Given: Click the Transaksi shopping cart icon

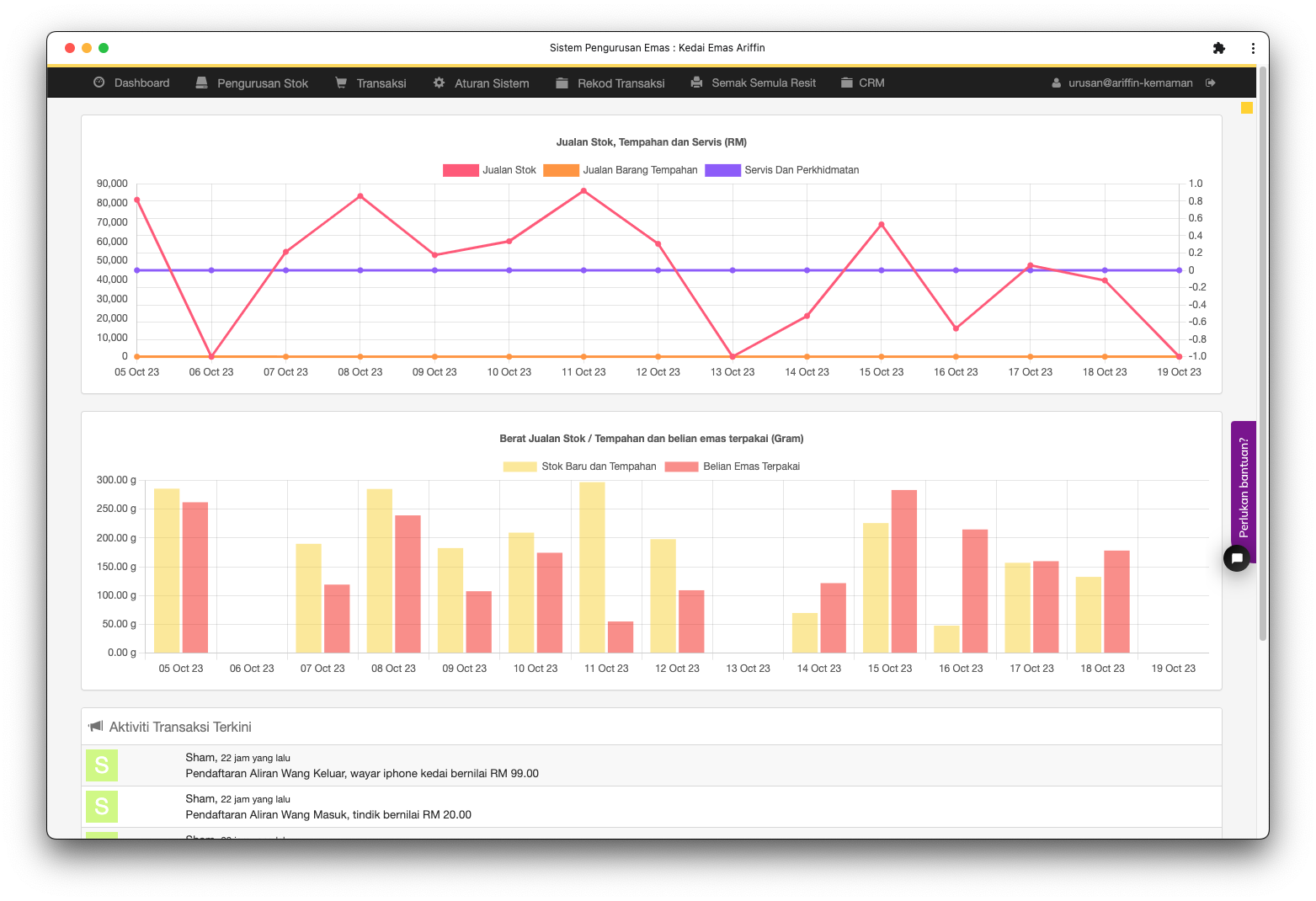Looking at the screenshot, I should click(341, 83).
